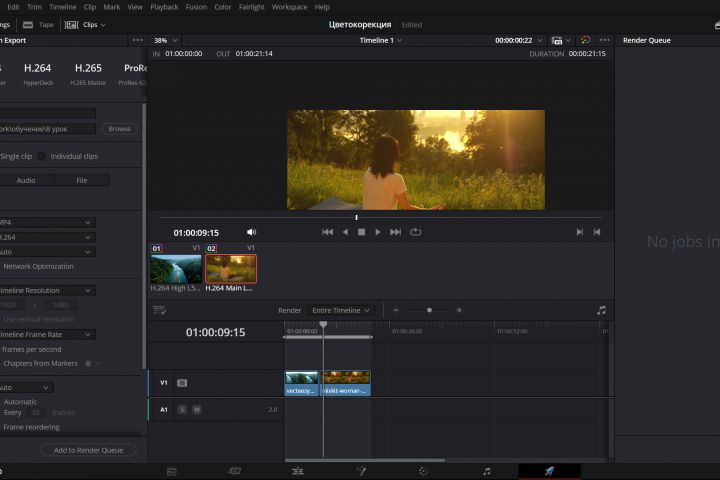Mute viewer audio with speaker icon
The height and width of the screenshot is (480, 720).
pyautogui.click(x=252, y=232)
